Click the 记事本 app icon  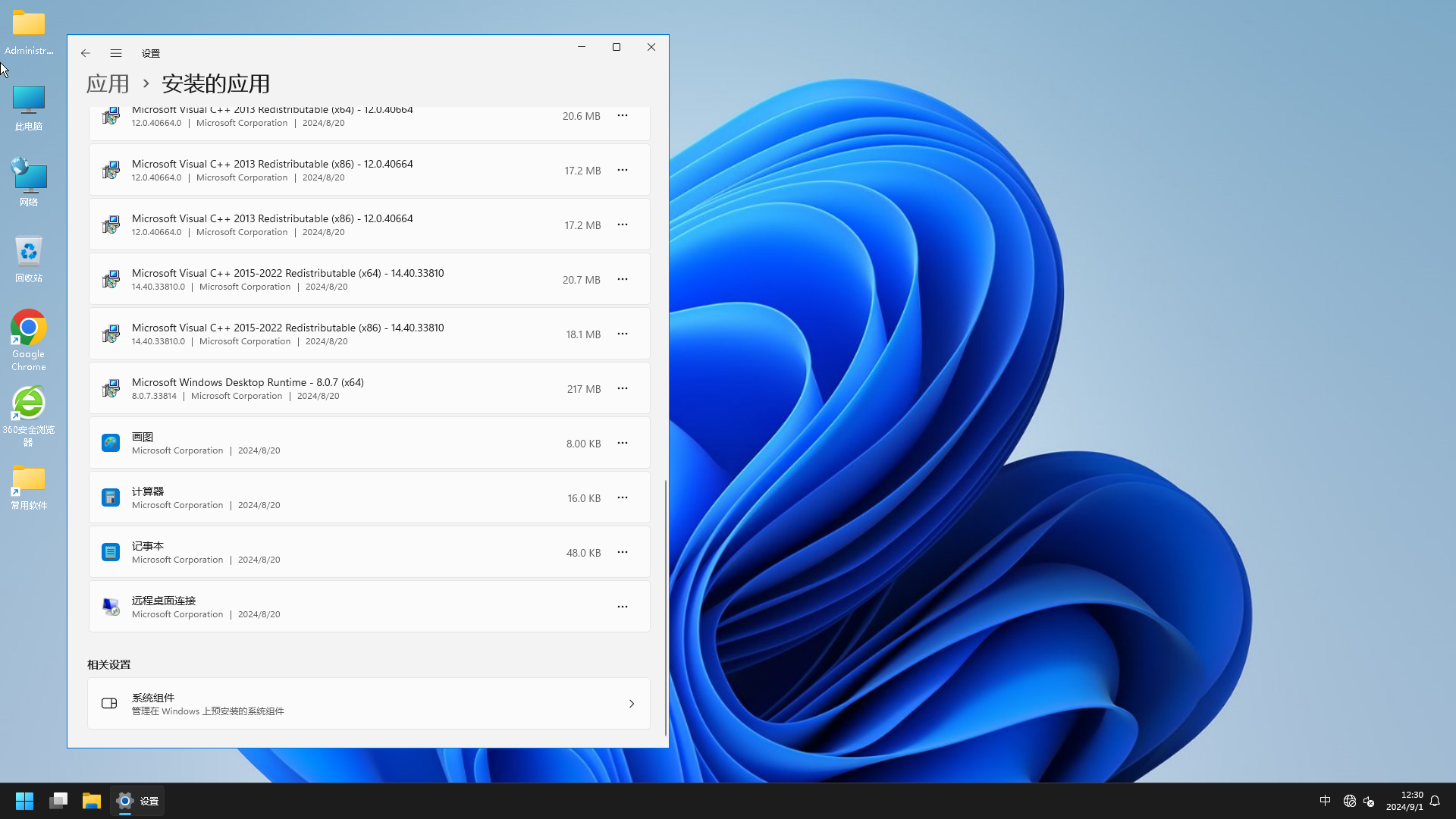pyautogui.click(x=110, y=552)
